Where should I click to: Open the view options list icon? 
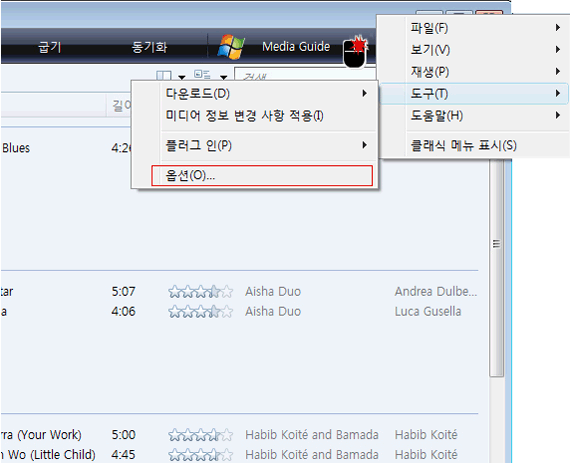(x=202, y=75)
